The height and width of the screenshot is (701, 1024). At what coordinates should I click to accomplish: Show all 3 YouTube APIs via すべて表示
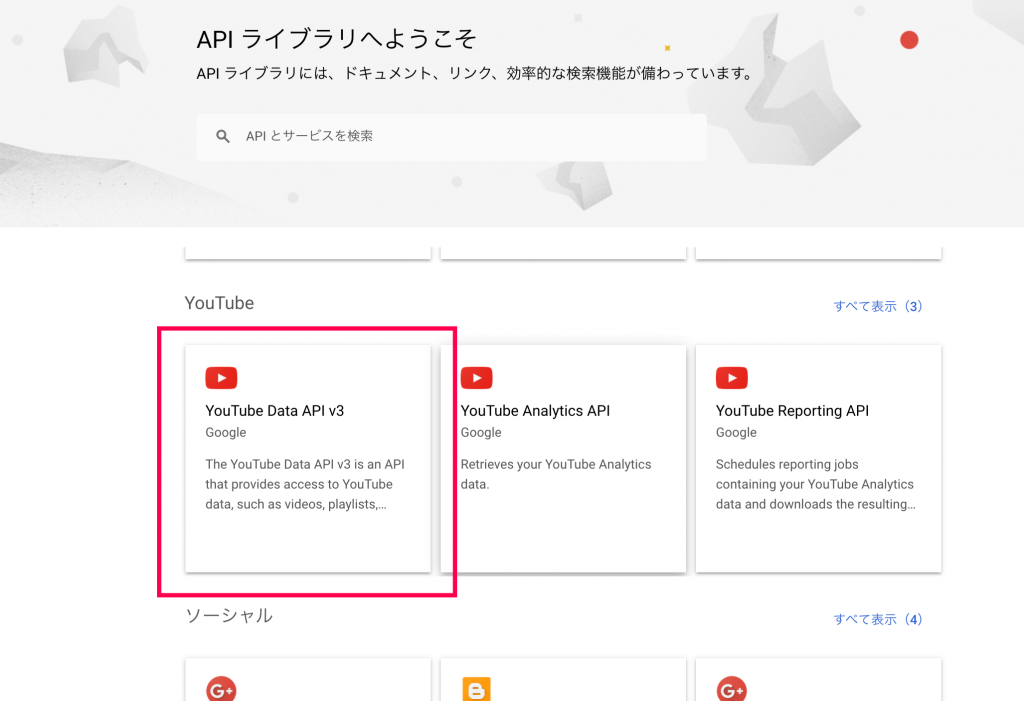point(878,306)
